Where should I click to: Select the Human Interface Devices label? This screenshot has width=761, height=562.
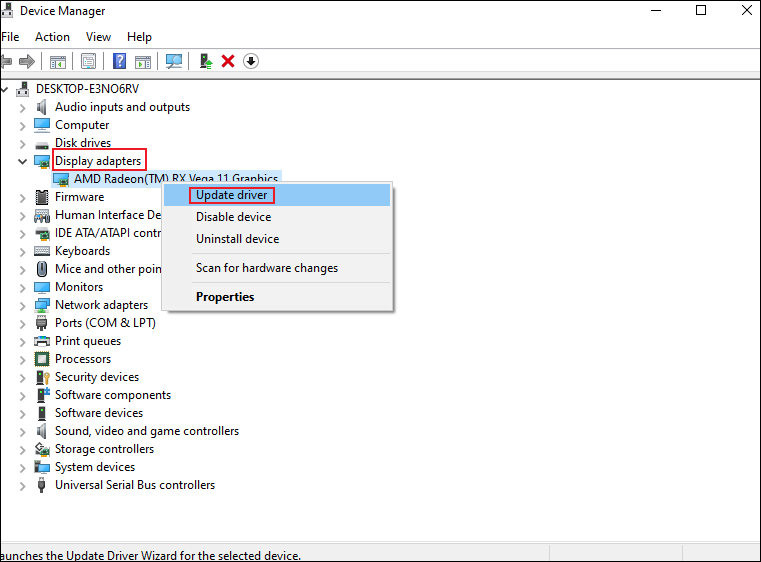point(108,215)
